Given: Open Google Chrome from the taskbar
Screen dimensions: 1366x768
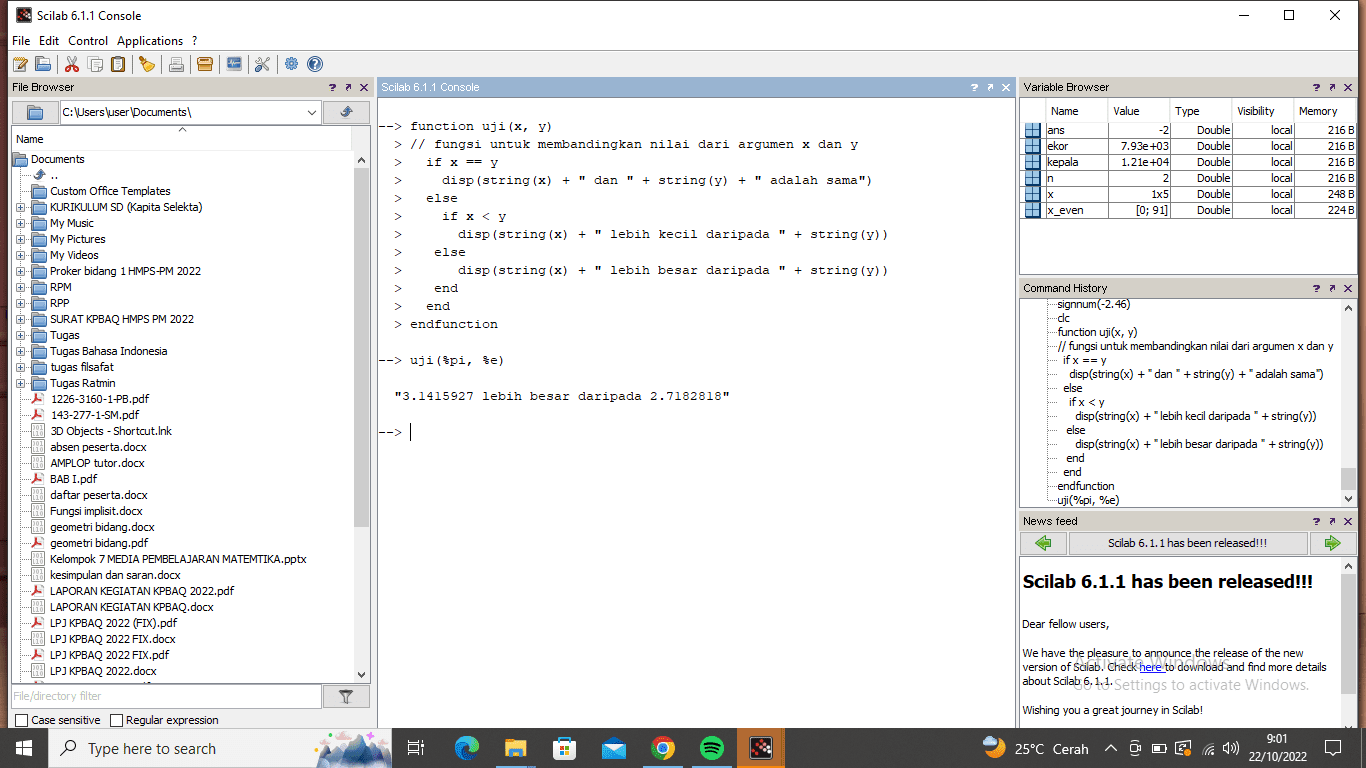Looking at the screenshot, I should 662,748.
